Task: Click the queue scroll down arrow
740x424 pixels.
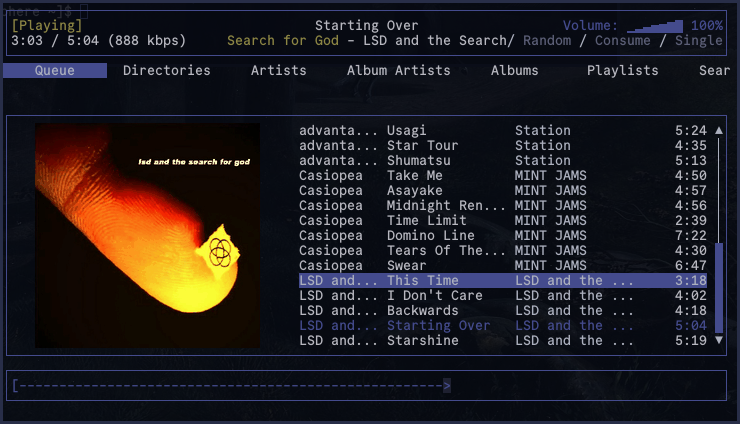Action: coord(719,340)
